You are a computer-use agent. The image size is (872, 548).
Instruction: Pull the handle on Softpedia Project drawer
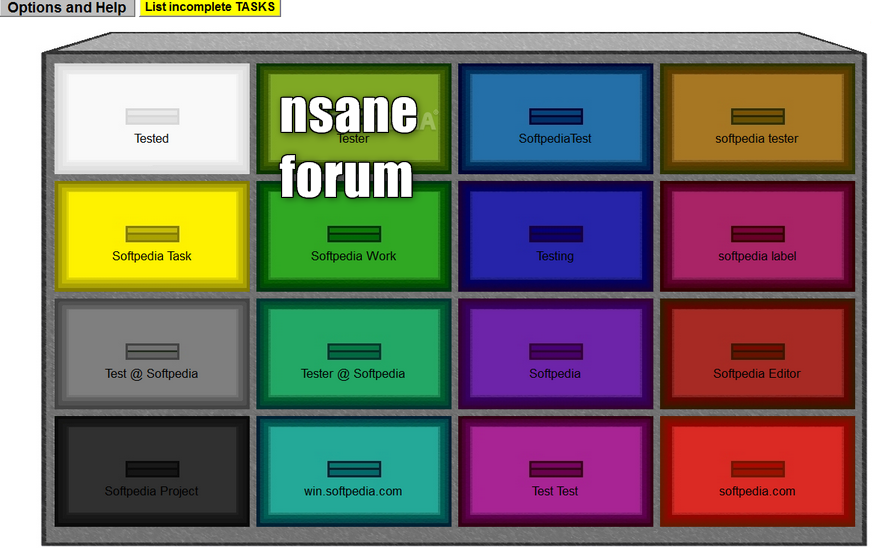click(x=152, y=469)
